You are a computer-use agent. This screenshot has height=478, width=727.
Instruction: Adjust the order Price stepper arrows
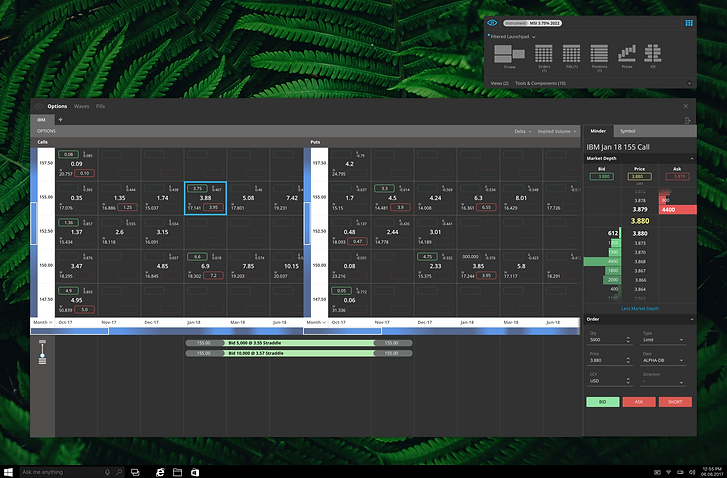click(x=628, y=360)
